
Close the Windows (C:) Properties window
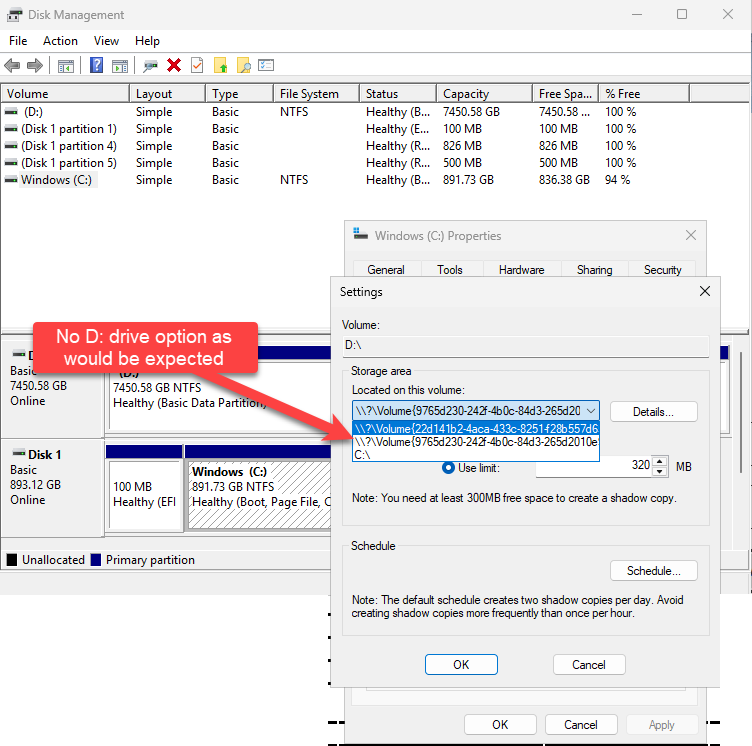(x=691, y=235)
